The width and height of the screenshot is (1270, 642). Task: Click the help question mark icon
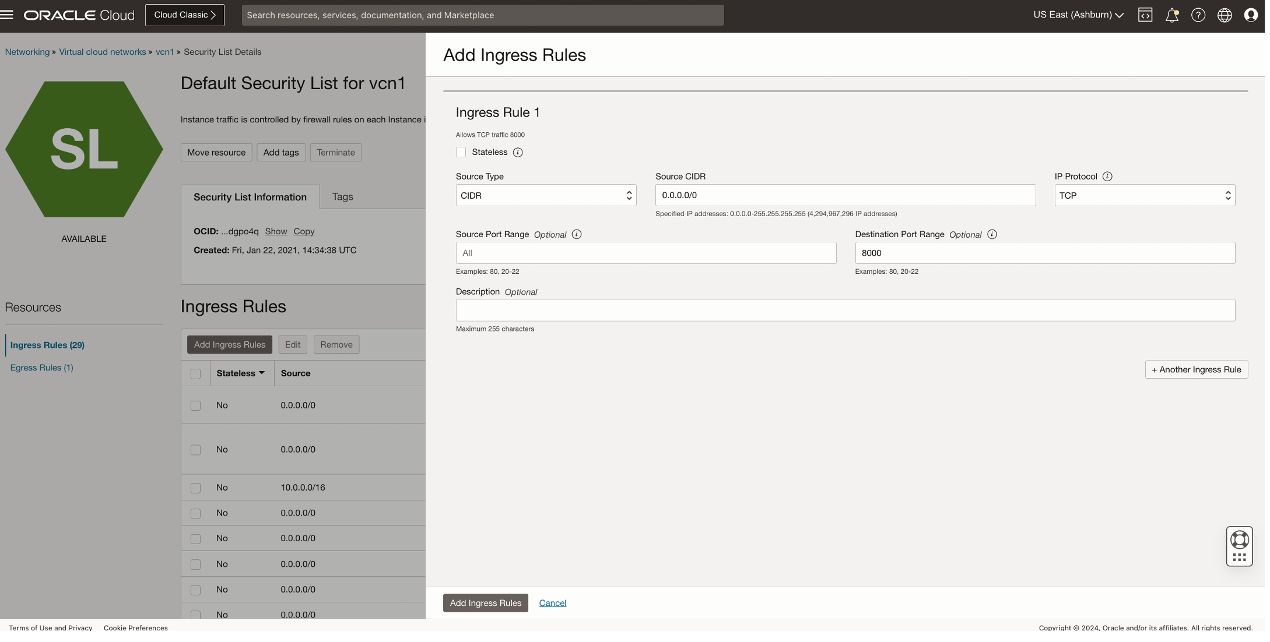pyautogui.click(x=1198, y=15)
